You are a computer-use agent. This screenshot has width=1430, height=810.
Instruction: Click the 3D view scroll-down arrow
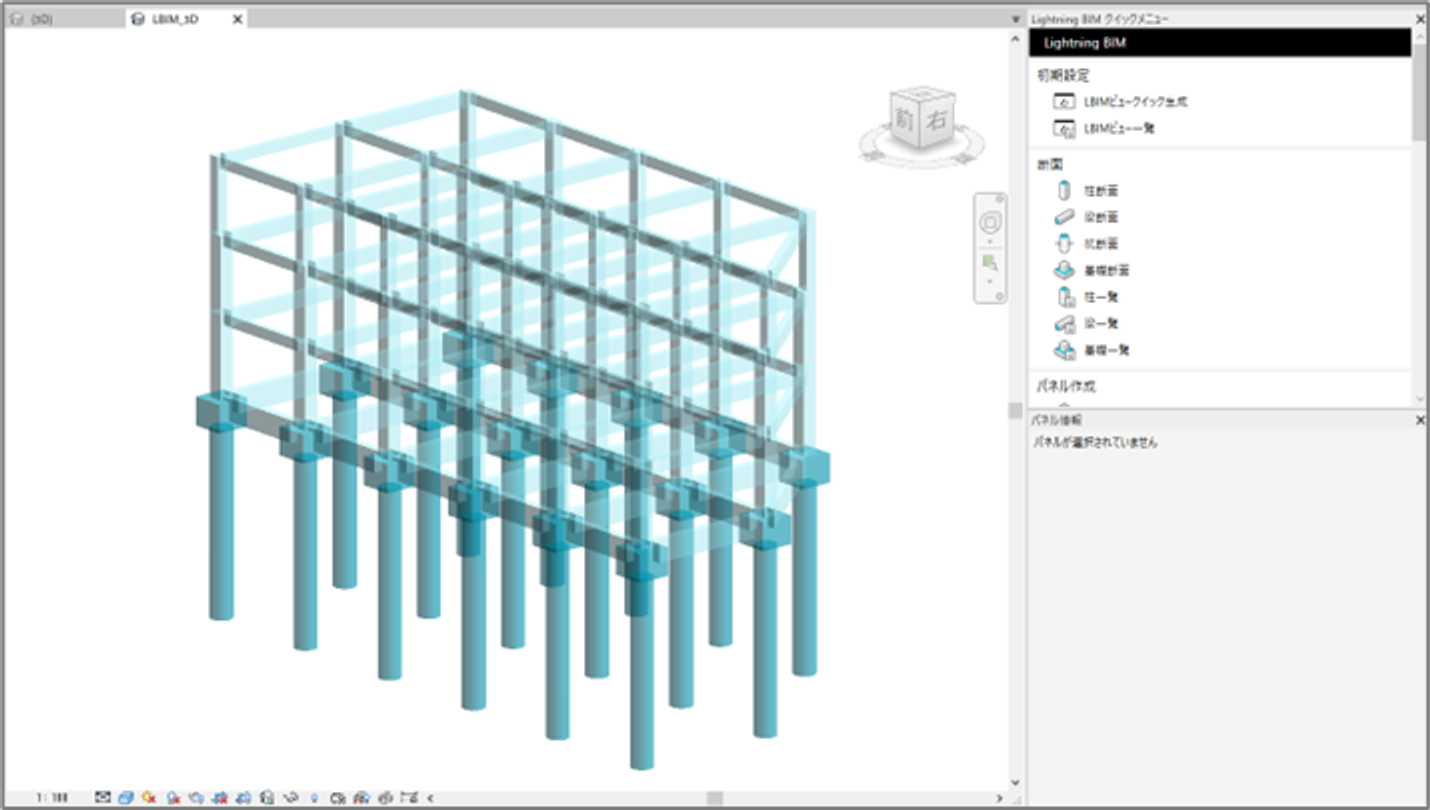pyautogui.click(x=1016, y=782)
